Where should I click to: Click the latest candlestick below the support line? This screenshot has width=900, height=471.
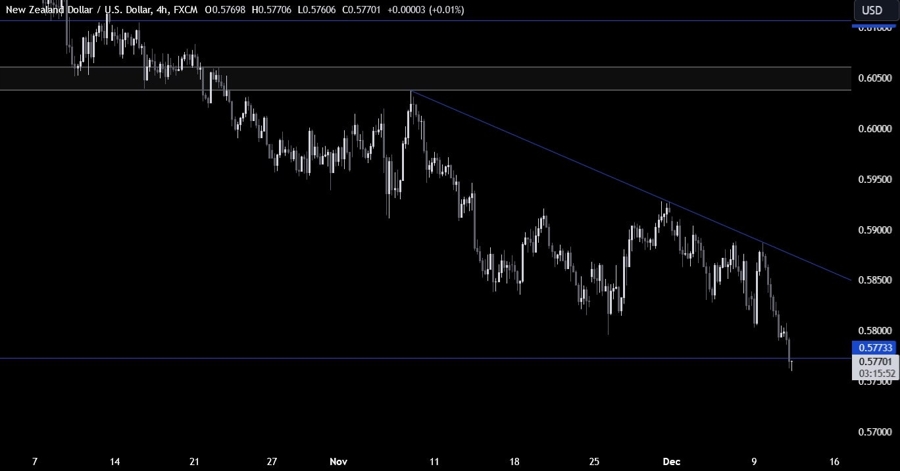point(791,364)
